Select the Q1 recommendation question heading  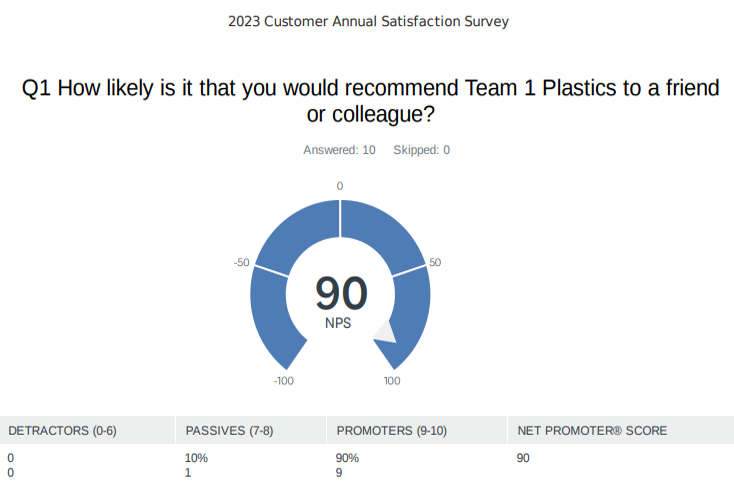(370, 101)
